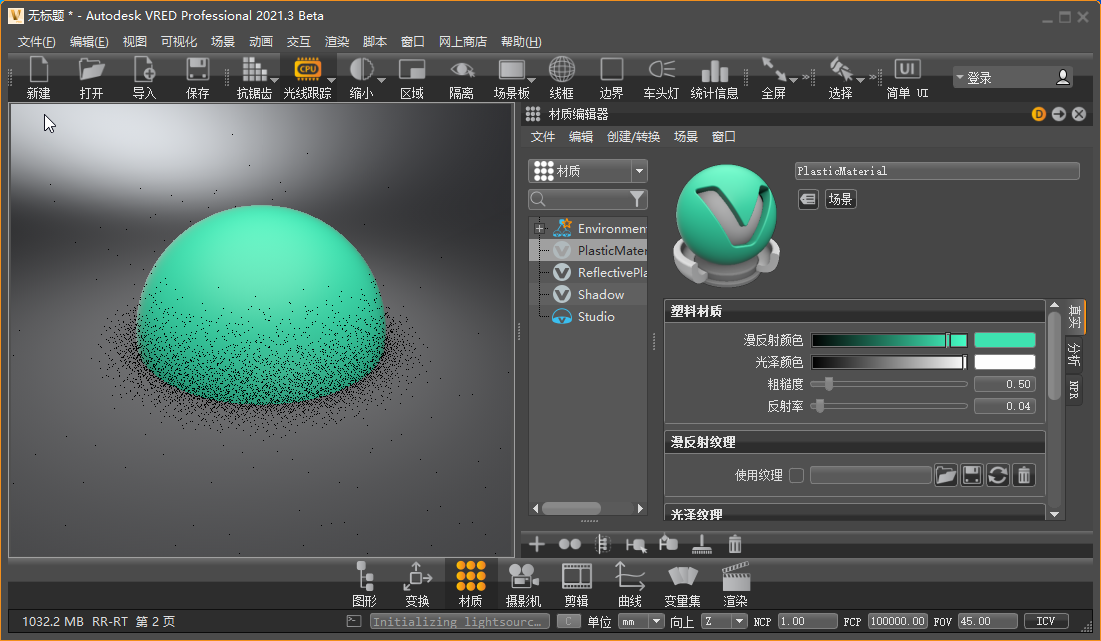The height and width of the screenshot is (641, 1101).
Task: Expand the Environments tree node
Action: pos(539,228)
